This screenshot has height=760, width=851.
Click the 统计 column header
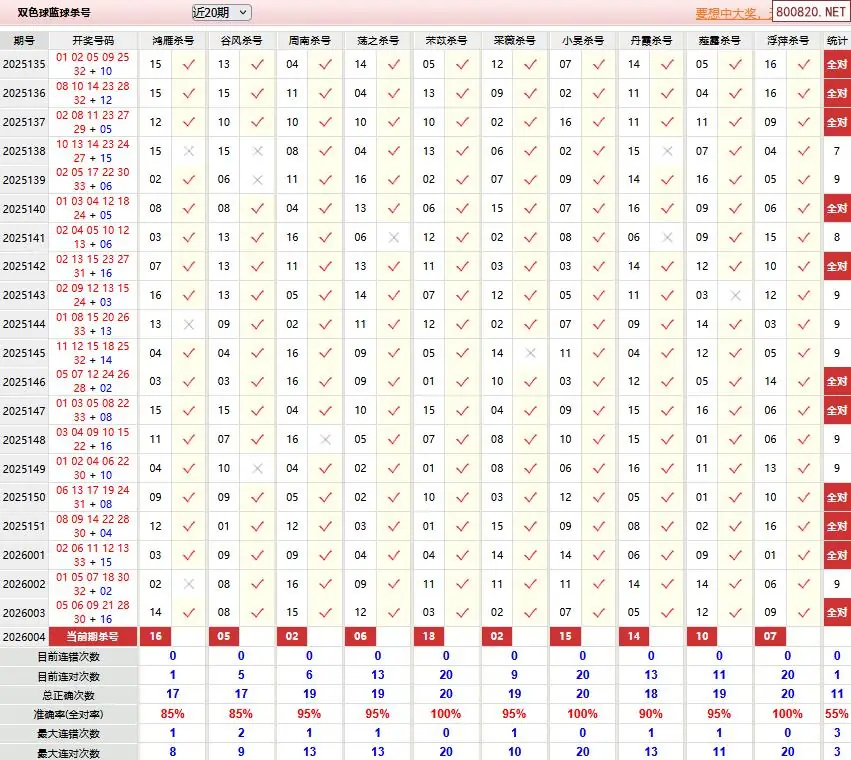(x=836, y=41)
